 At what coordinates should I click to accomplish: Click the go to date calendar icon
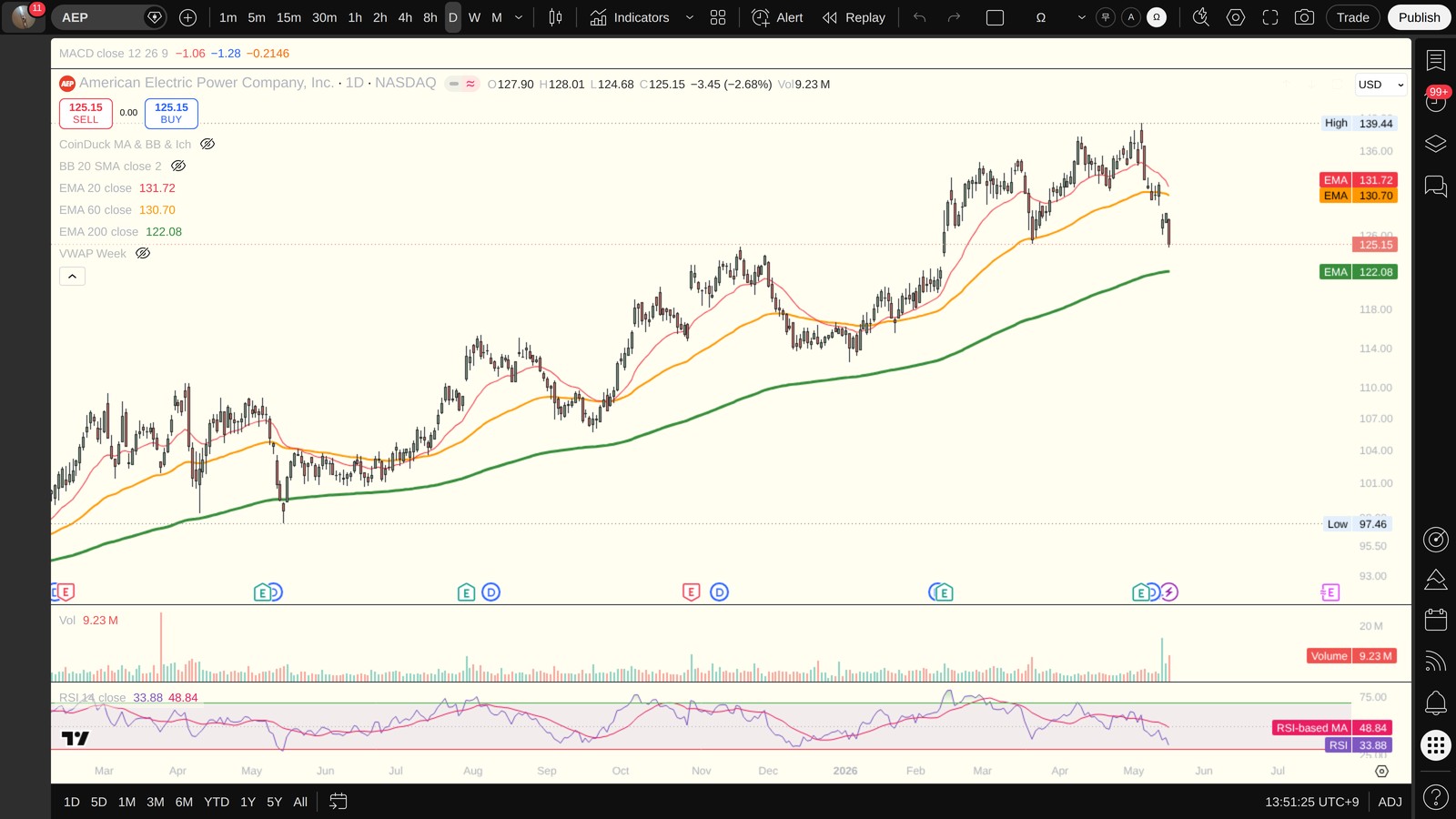click(338, 802)
